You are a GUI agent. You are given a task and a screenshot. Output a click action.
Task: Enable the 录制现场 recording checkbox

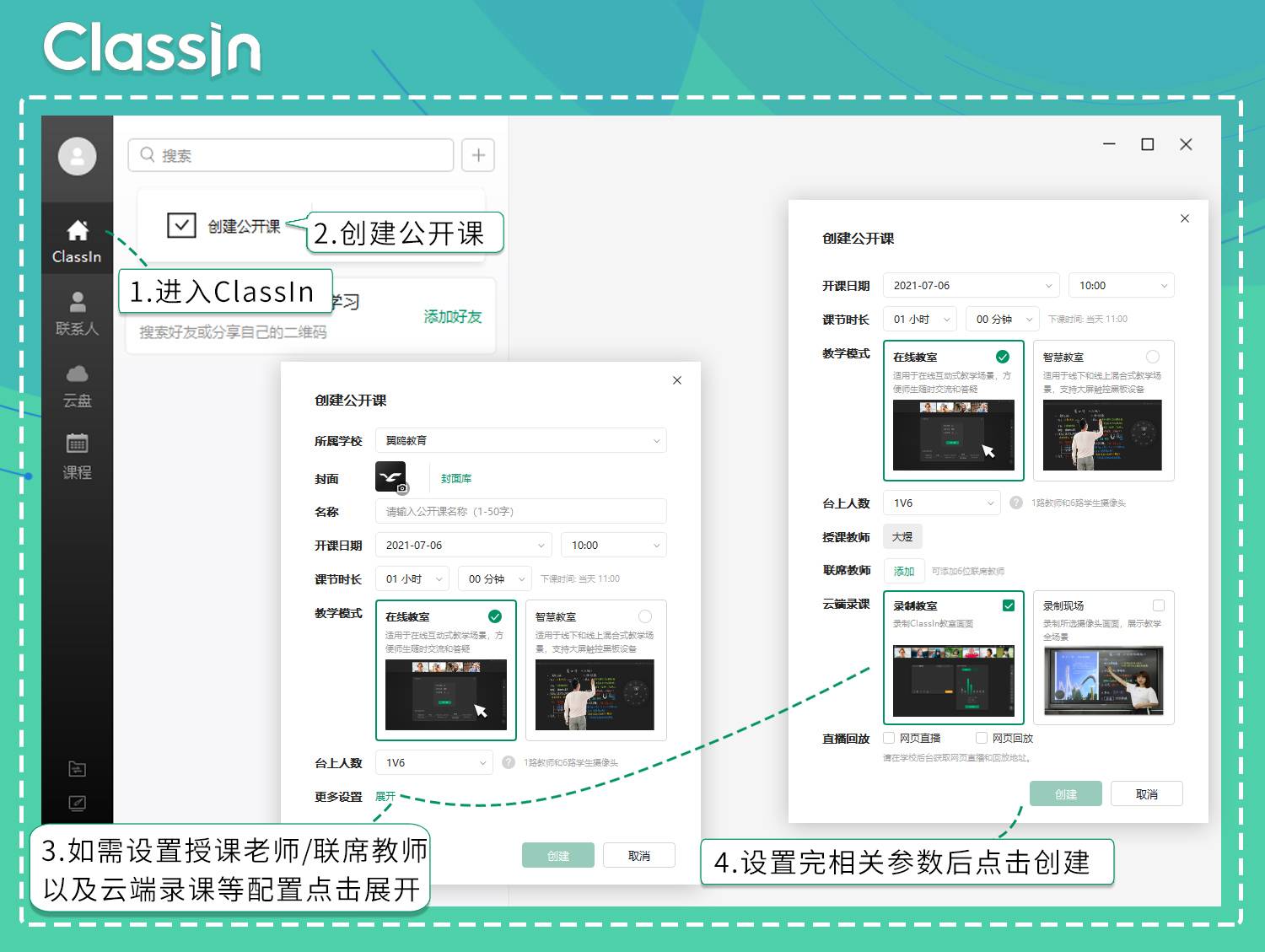click(x=1159, y=605)
